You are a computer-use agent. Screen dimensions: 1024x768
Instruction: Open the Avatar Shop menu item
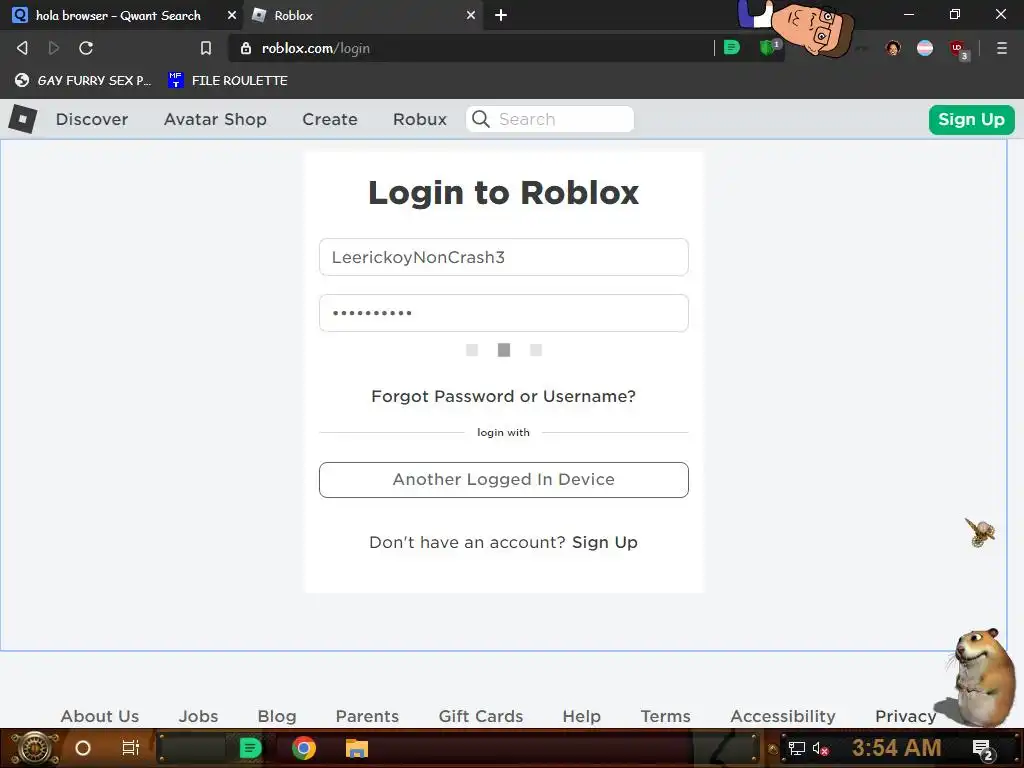[215, 120]
